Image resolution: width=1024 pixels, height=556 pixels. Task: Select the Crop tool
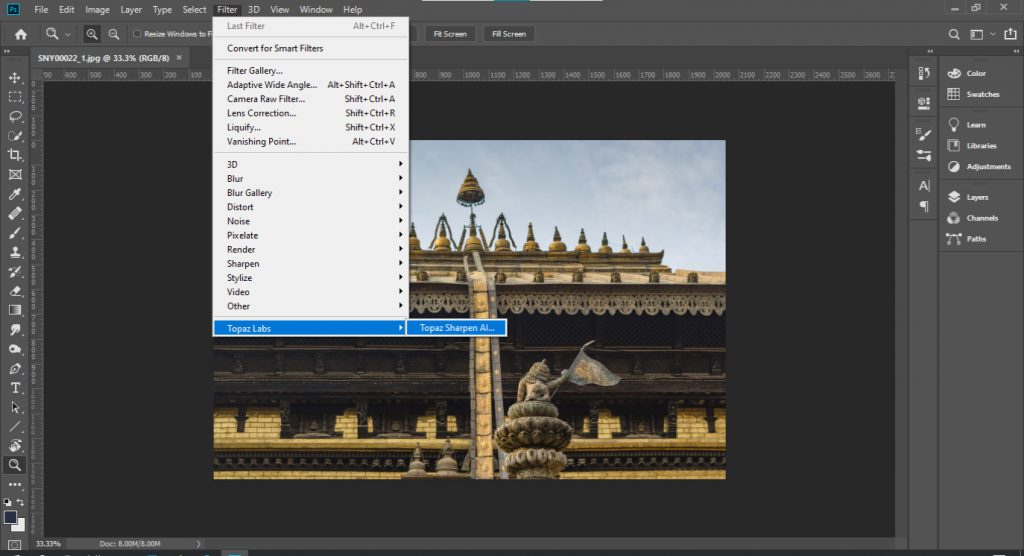(15, 155)
